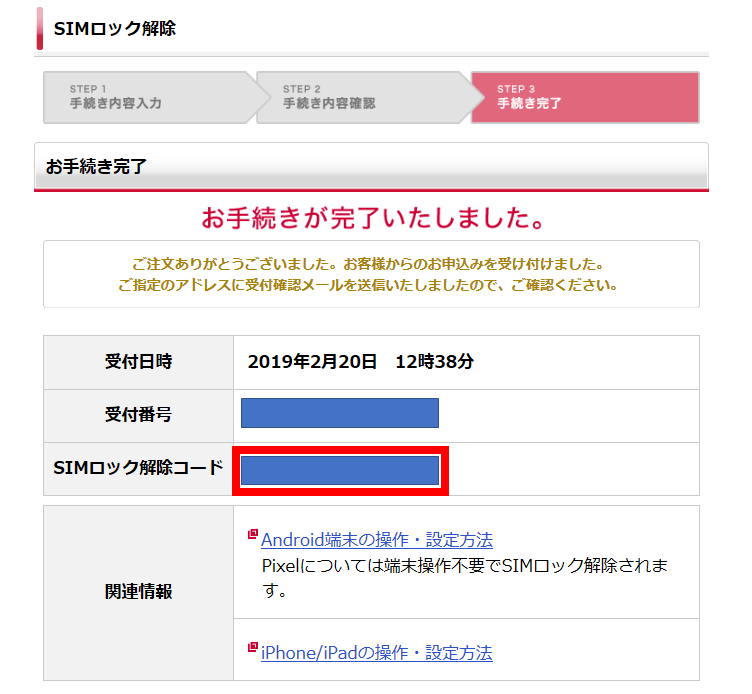The width and height of the screenshot is (752, 694).
Task: Click the blue-masked 受付番号 value
Action: point(340,413)
